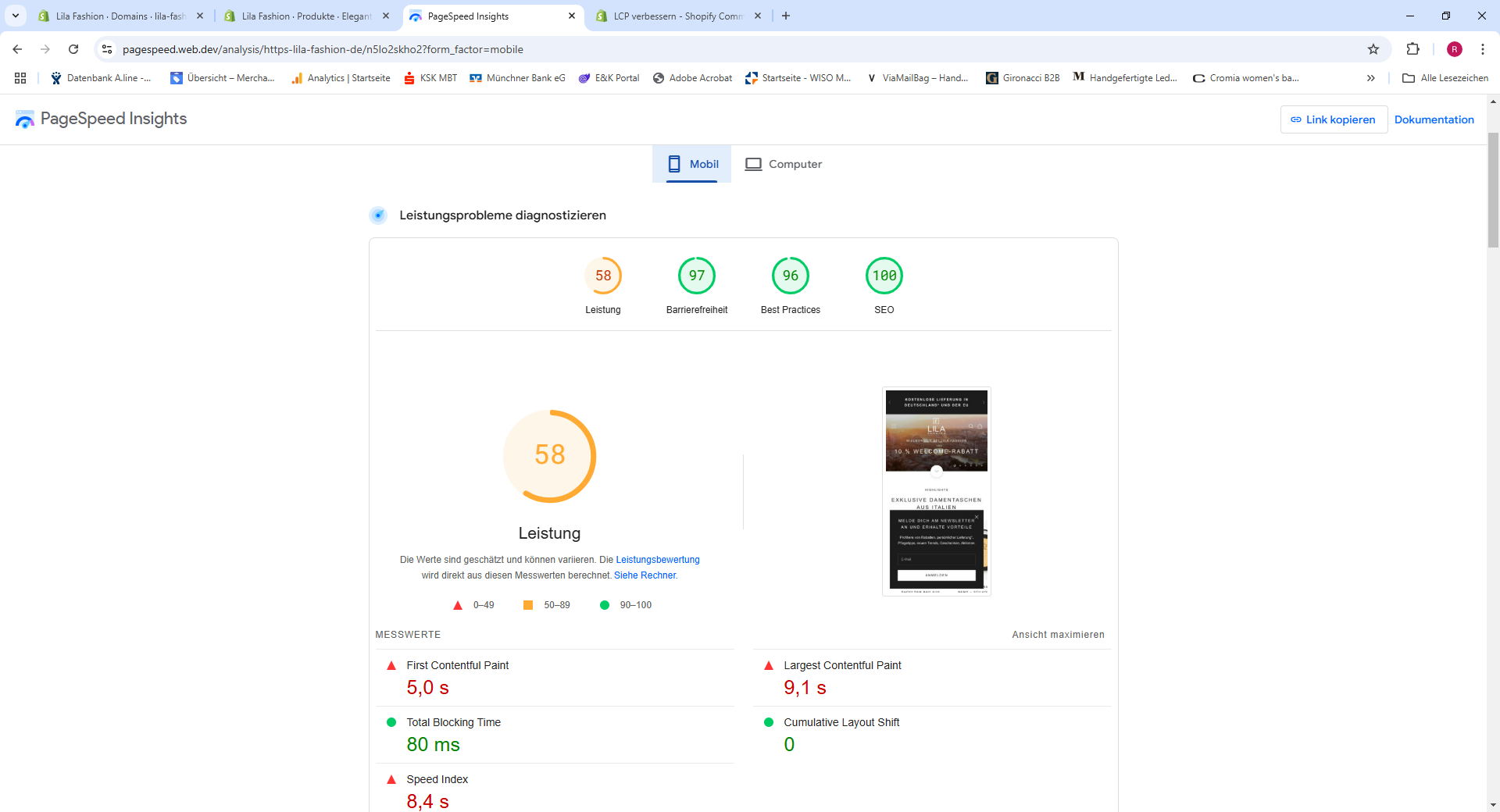This screenshot has height=812, width=1500.
Task: Click the mobile page screenshot thumbnail
Action: pos(937,491)
